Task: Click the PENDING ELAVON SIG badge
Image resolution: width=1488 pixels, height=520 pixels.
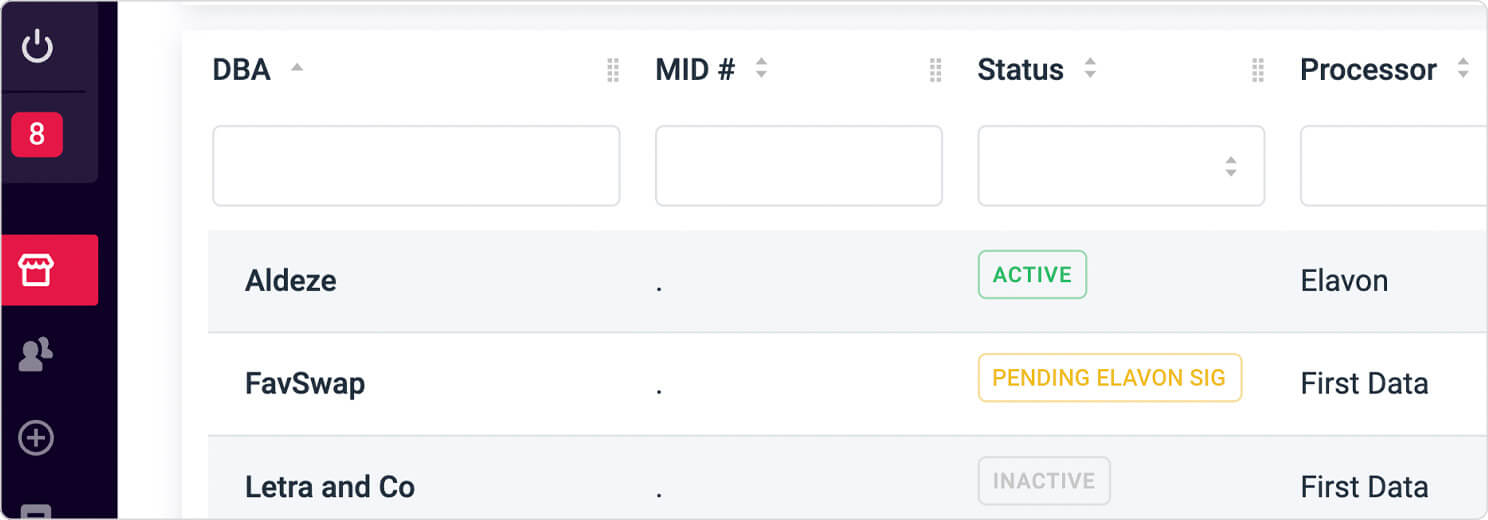Action: pos(1110,378)
